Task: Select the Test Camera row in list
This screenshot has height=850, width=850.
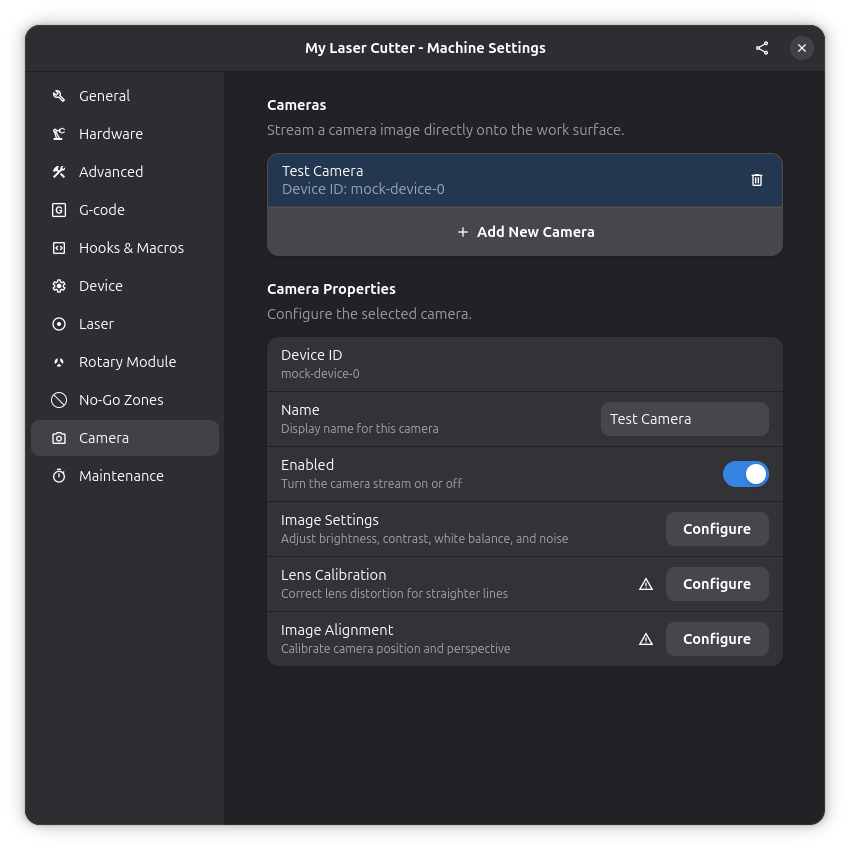Action: pos(525,180)
